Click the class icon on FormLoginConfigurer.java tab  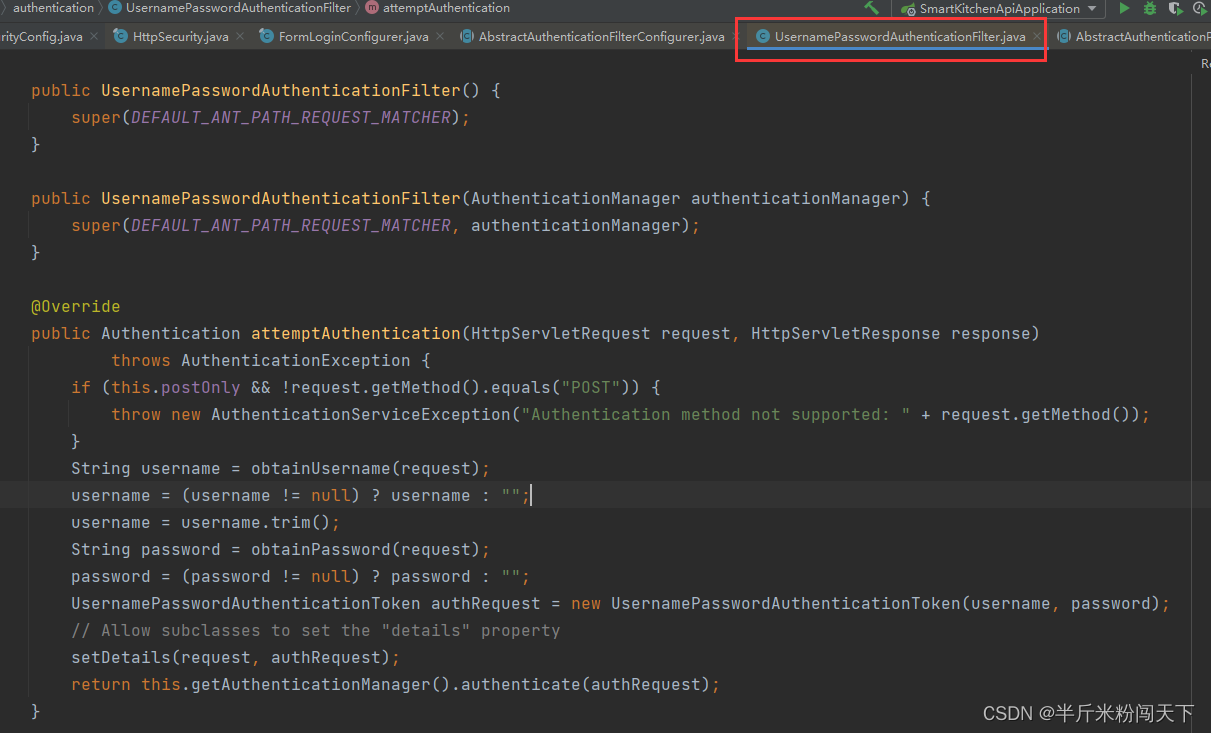point(266,35)
